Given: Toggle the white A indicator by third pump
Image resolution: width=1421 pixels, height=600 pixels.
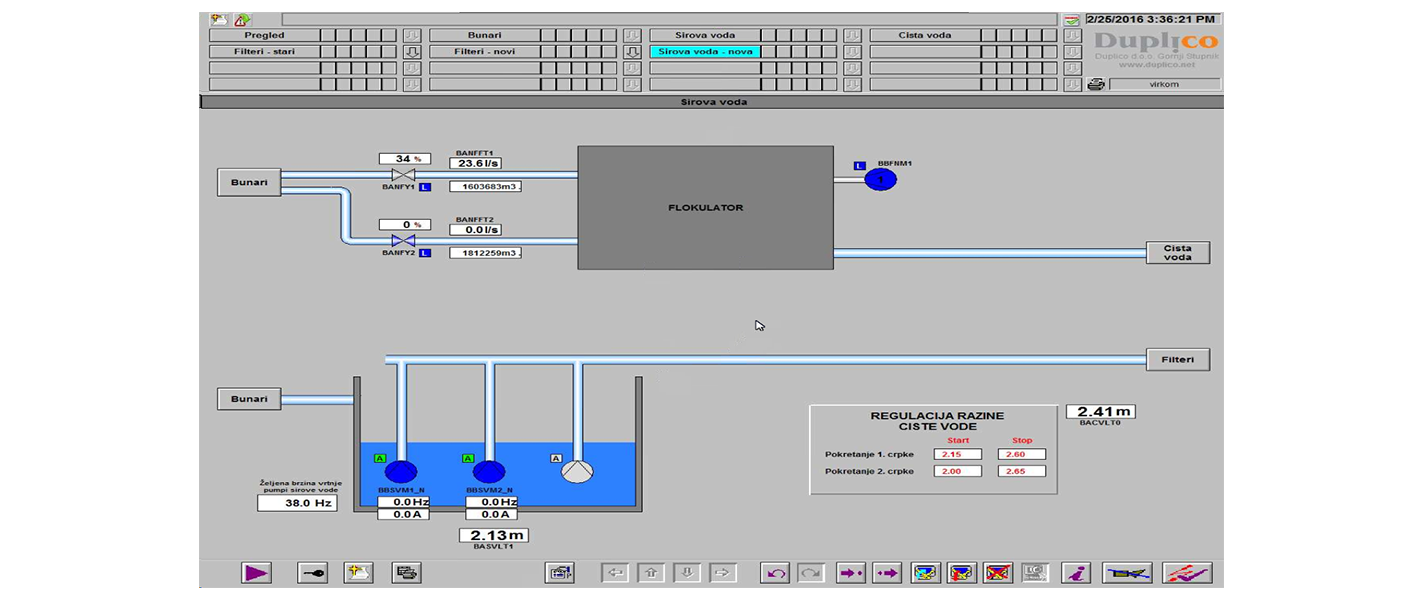Looking at the screenshot, I should tap(556, 458).
